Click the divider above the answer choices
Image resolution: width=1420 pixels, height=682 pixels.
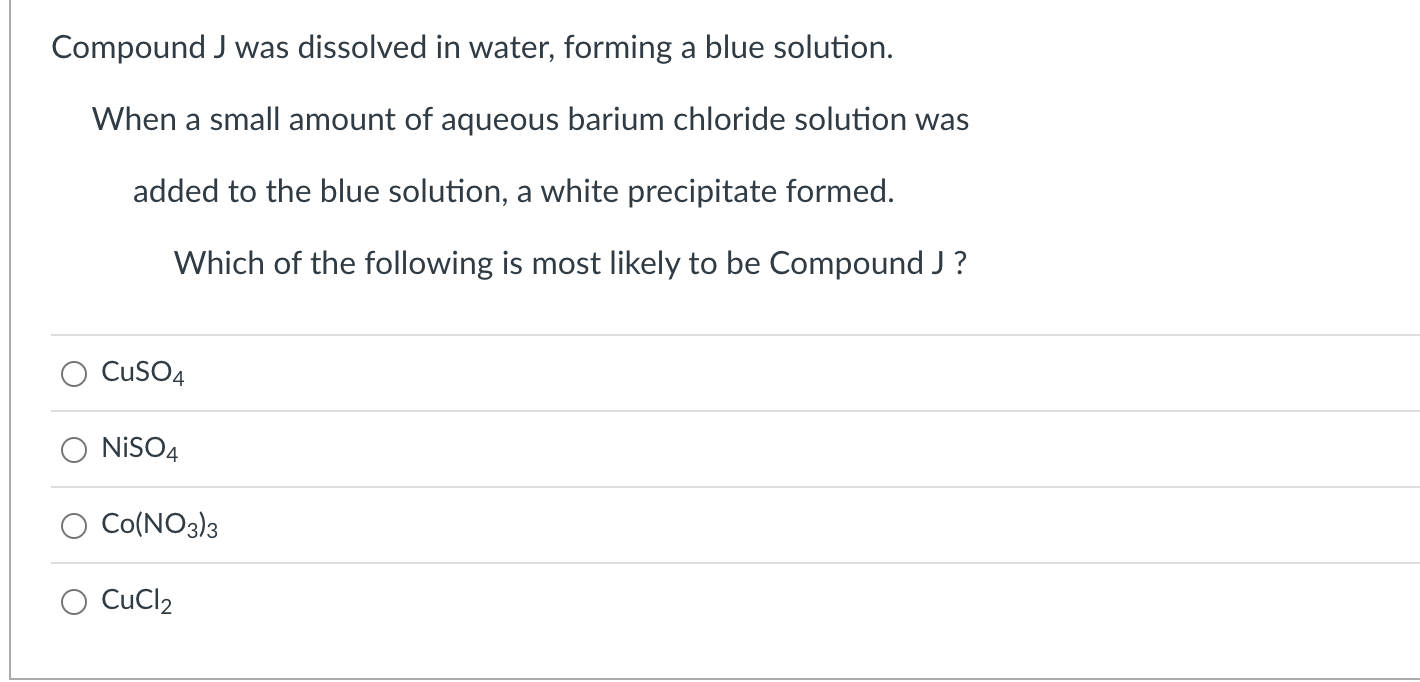coord(700,335)
